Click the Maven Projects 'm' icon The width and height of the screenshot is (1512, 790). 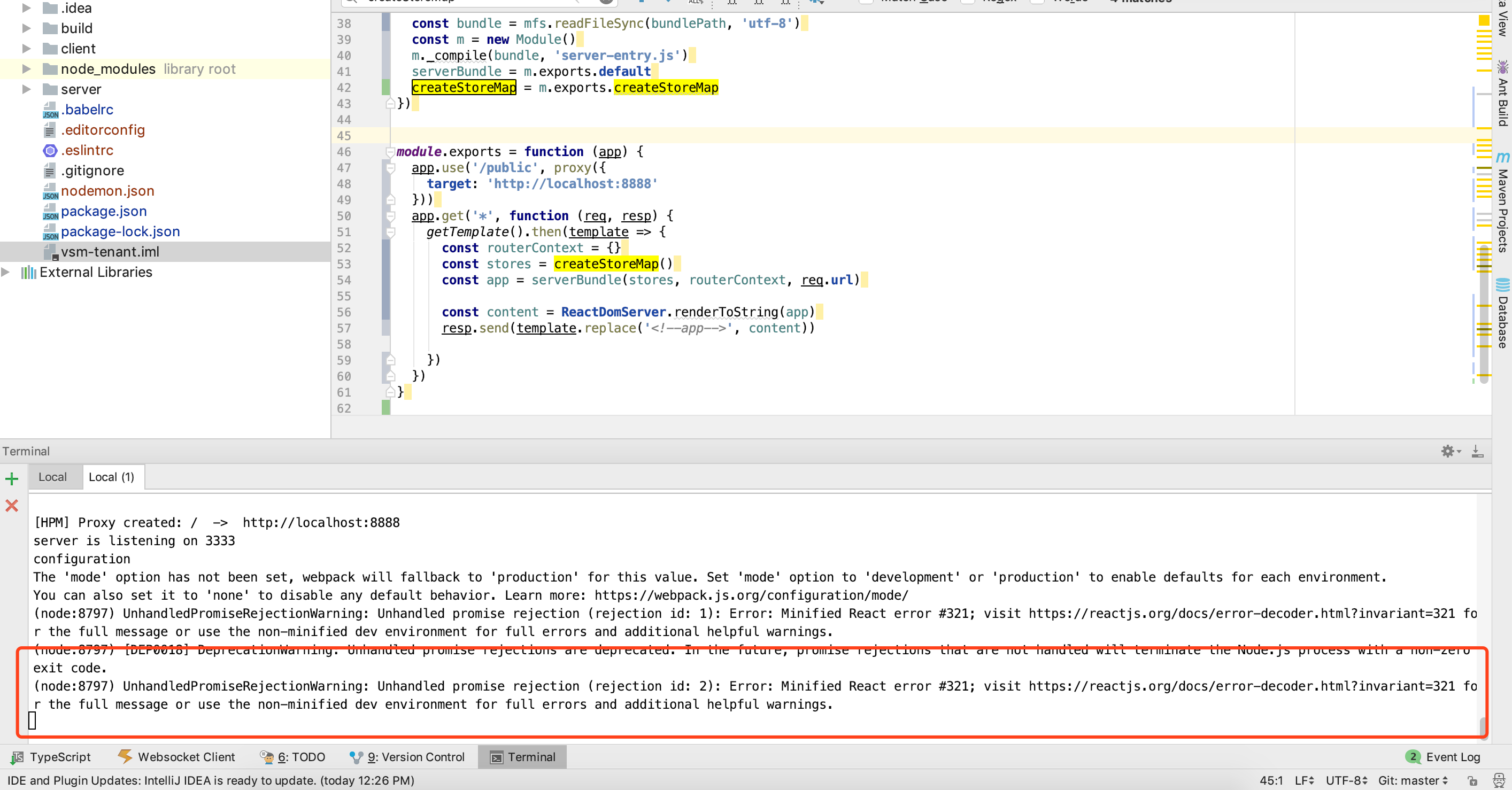(x=1502, y=157)
